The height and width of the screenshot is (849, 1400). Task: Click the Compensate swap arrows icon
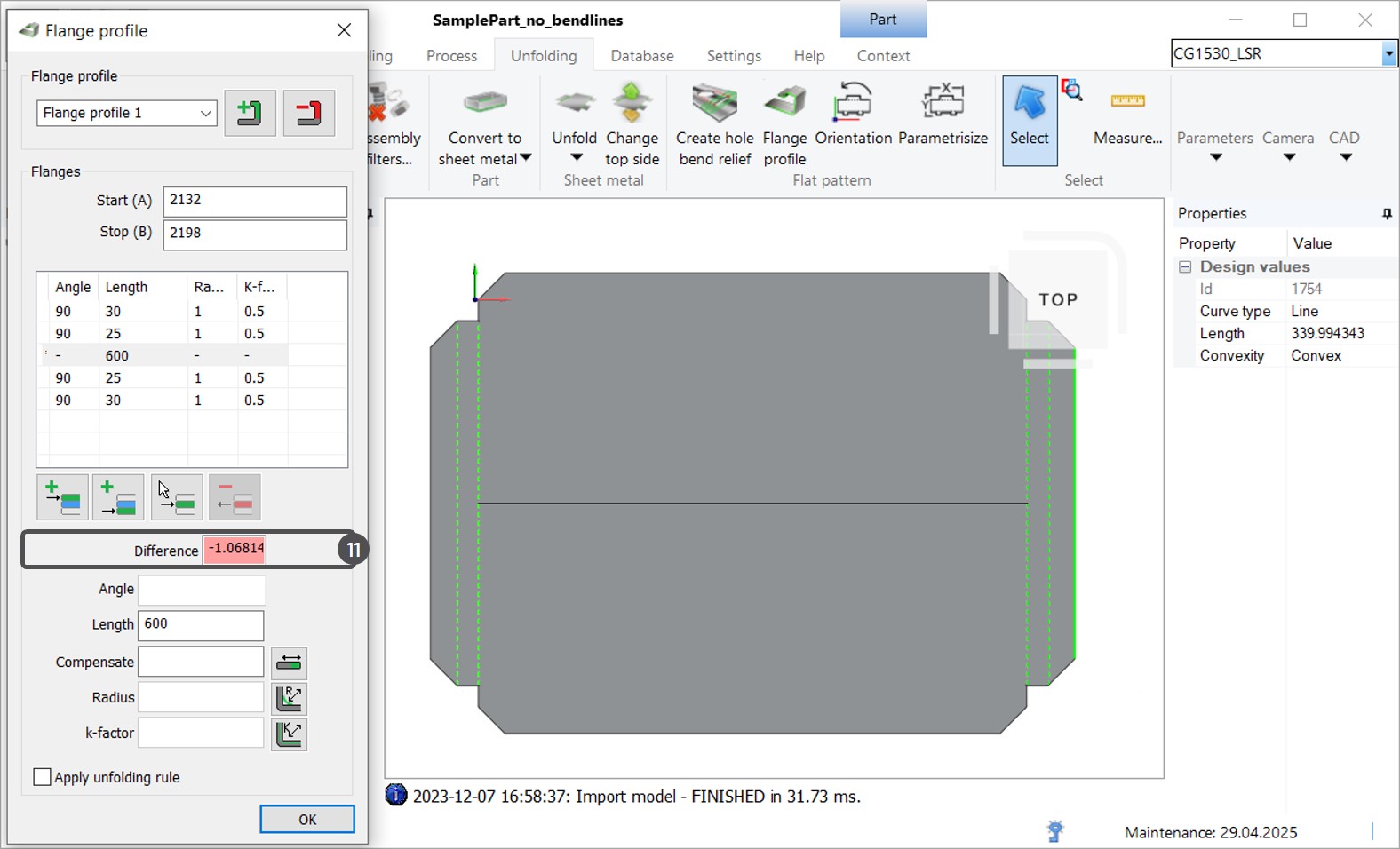289,663
